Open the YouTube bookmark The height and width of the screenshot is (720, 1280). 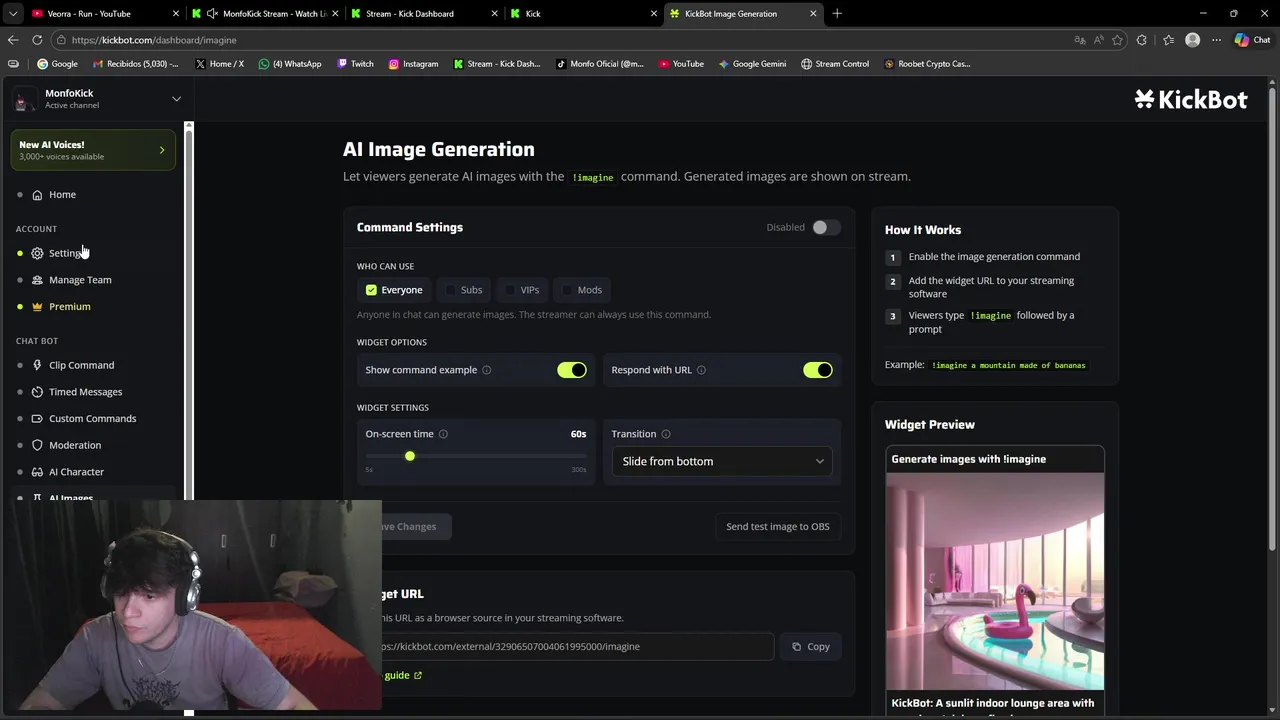(681, 64)
